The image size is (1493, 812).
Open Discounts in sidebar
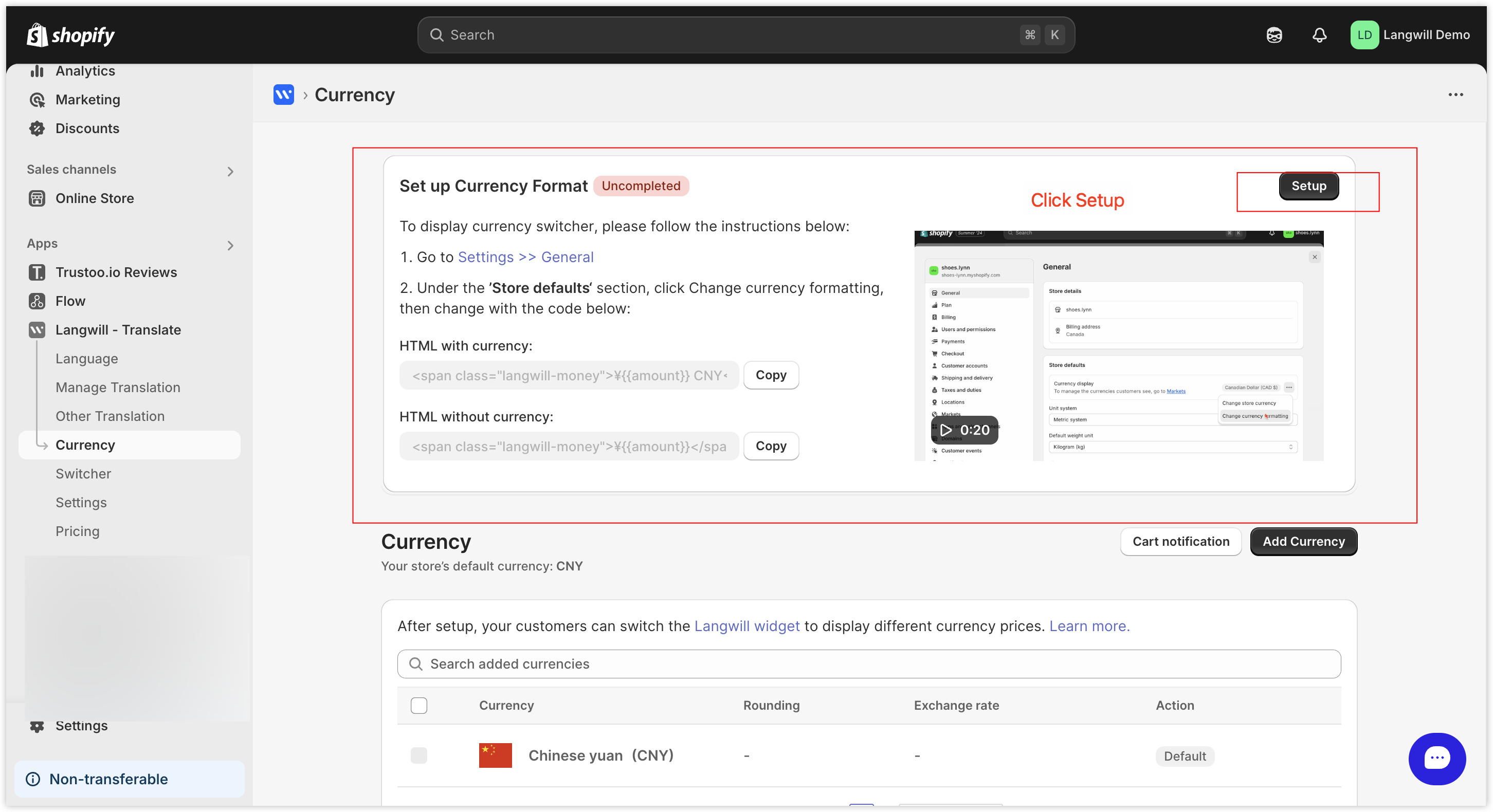tap(87, 128)
